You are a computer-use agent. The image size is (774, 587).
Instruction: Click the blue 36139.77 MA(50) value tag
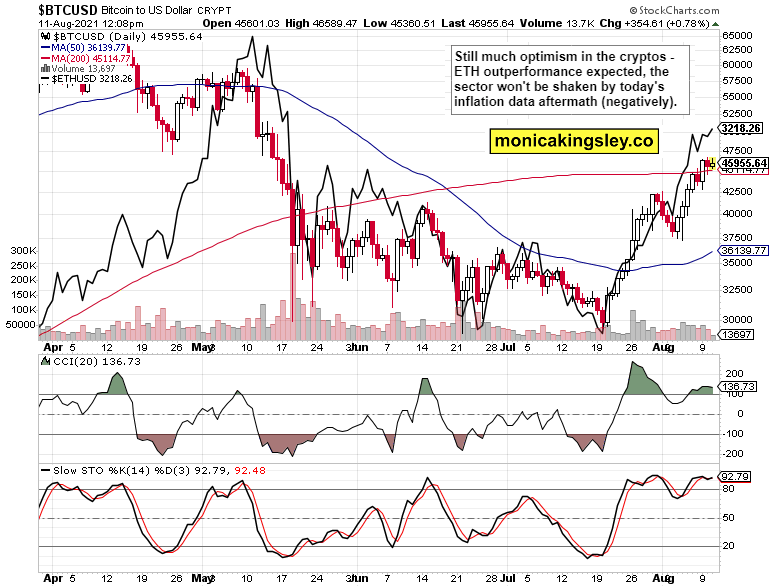(x=743, y=250)
